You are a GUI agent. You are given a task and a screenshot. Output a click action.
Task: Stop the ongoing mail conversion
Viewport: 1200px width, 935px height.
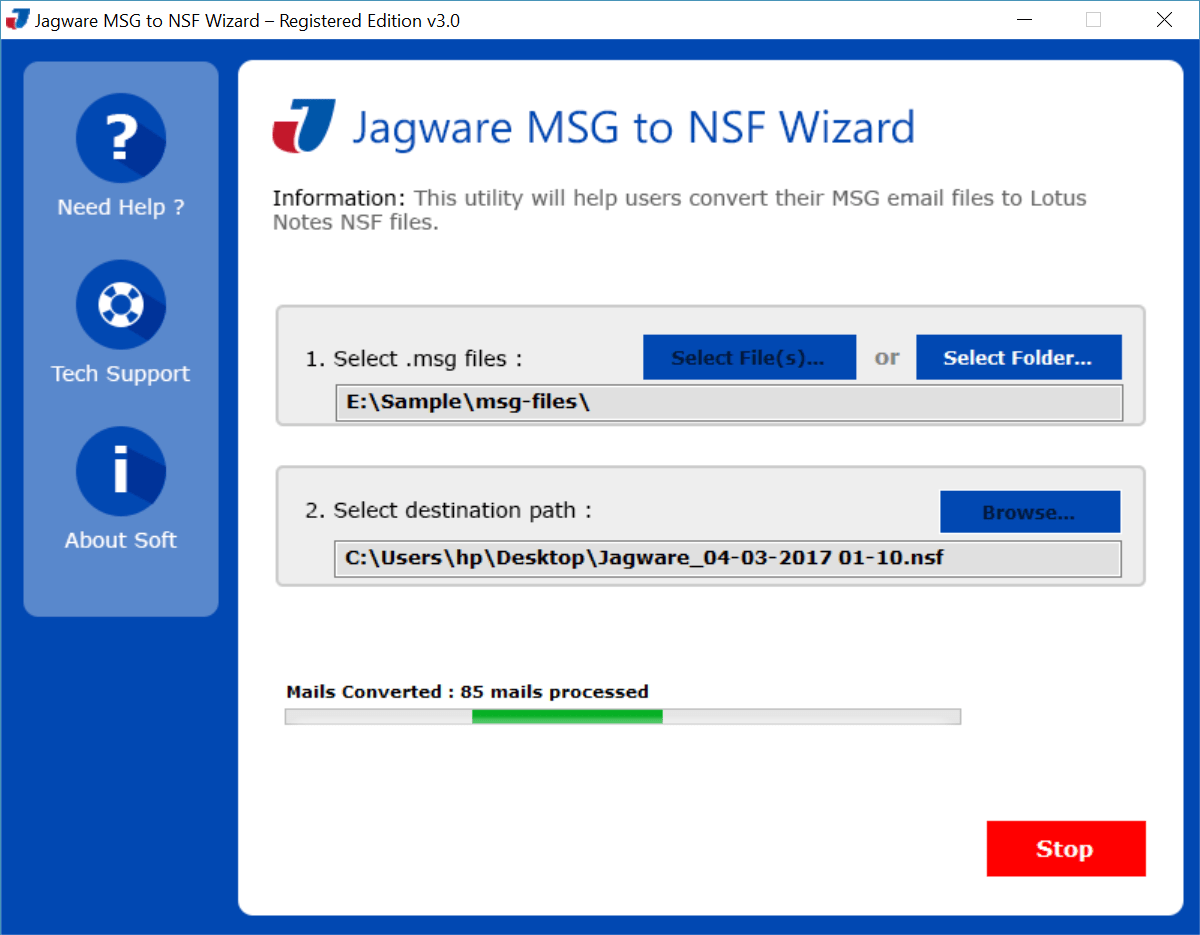coord(1065,848)
